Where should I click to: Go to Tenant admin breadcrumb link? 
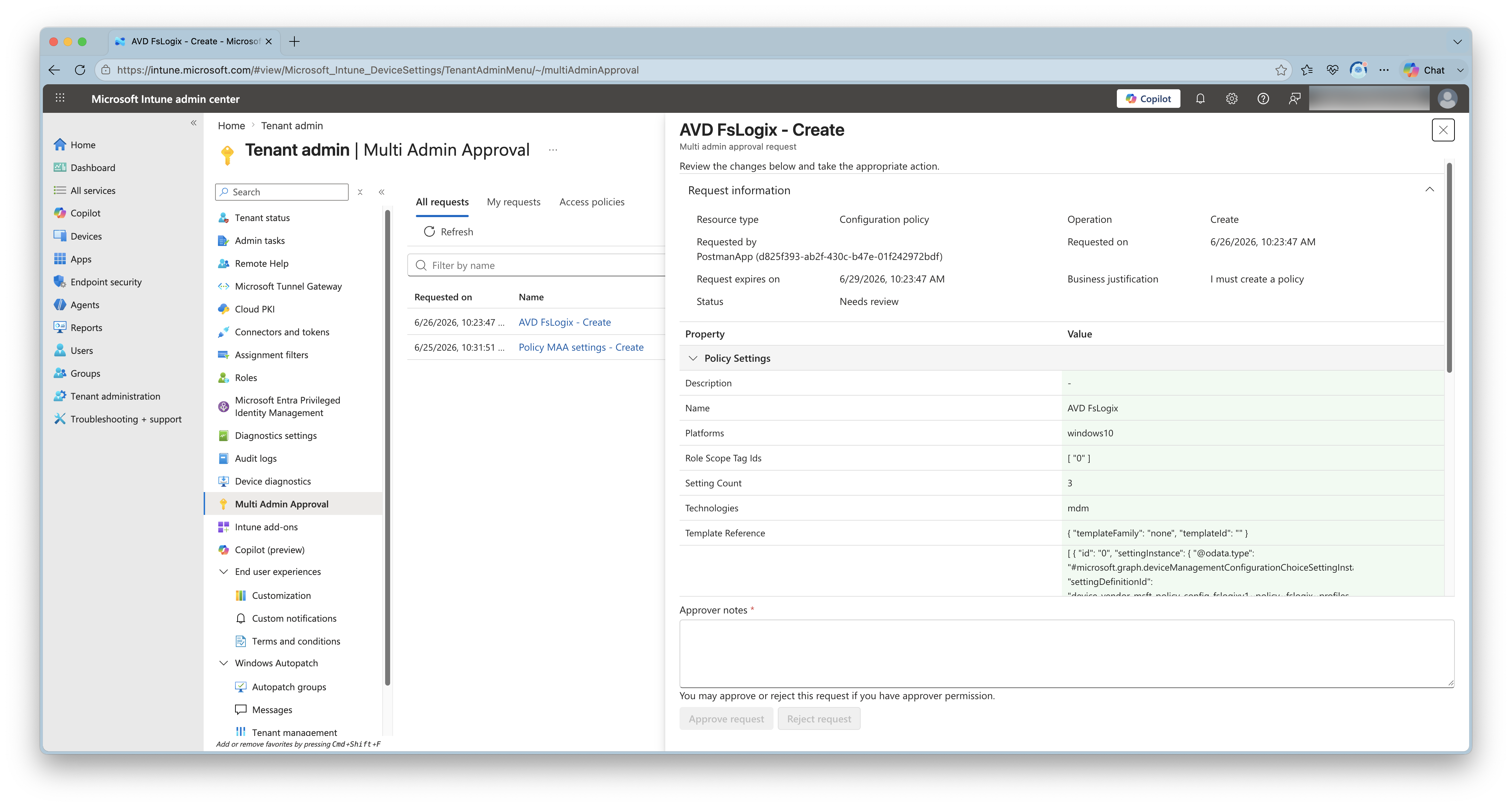click(x=292, y=125)
